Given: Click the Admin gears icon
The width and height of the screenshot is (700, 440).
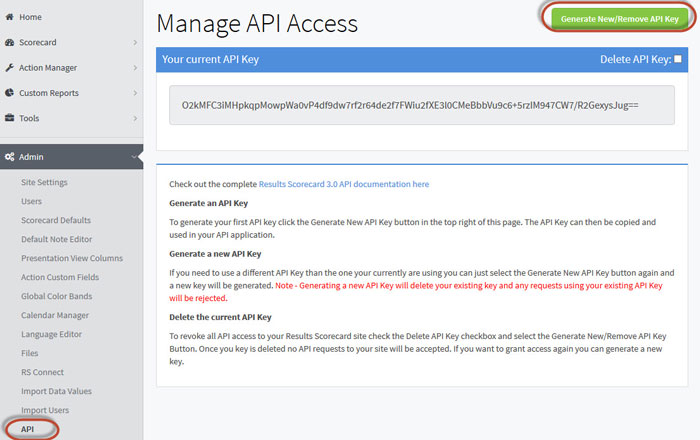Looking at the screenshot, I should 9,157.
